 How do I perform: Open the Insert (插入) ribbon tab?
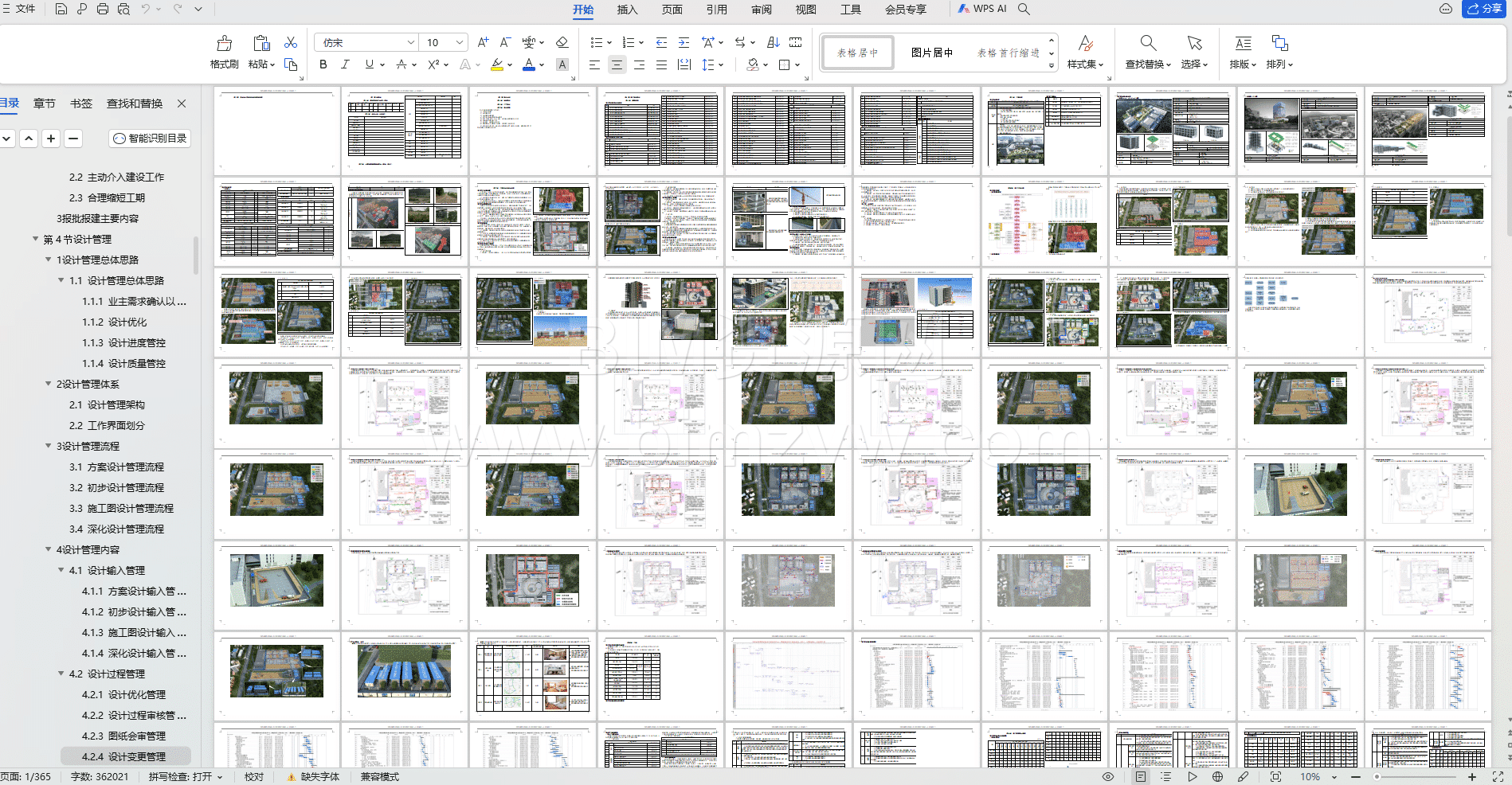(x=628, y=9)
